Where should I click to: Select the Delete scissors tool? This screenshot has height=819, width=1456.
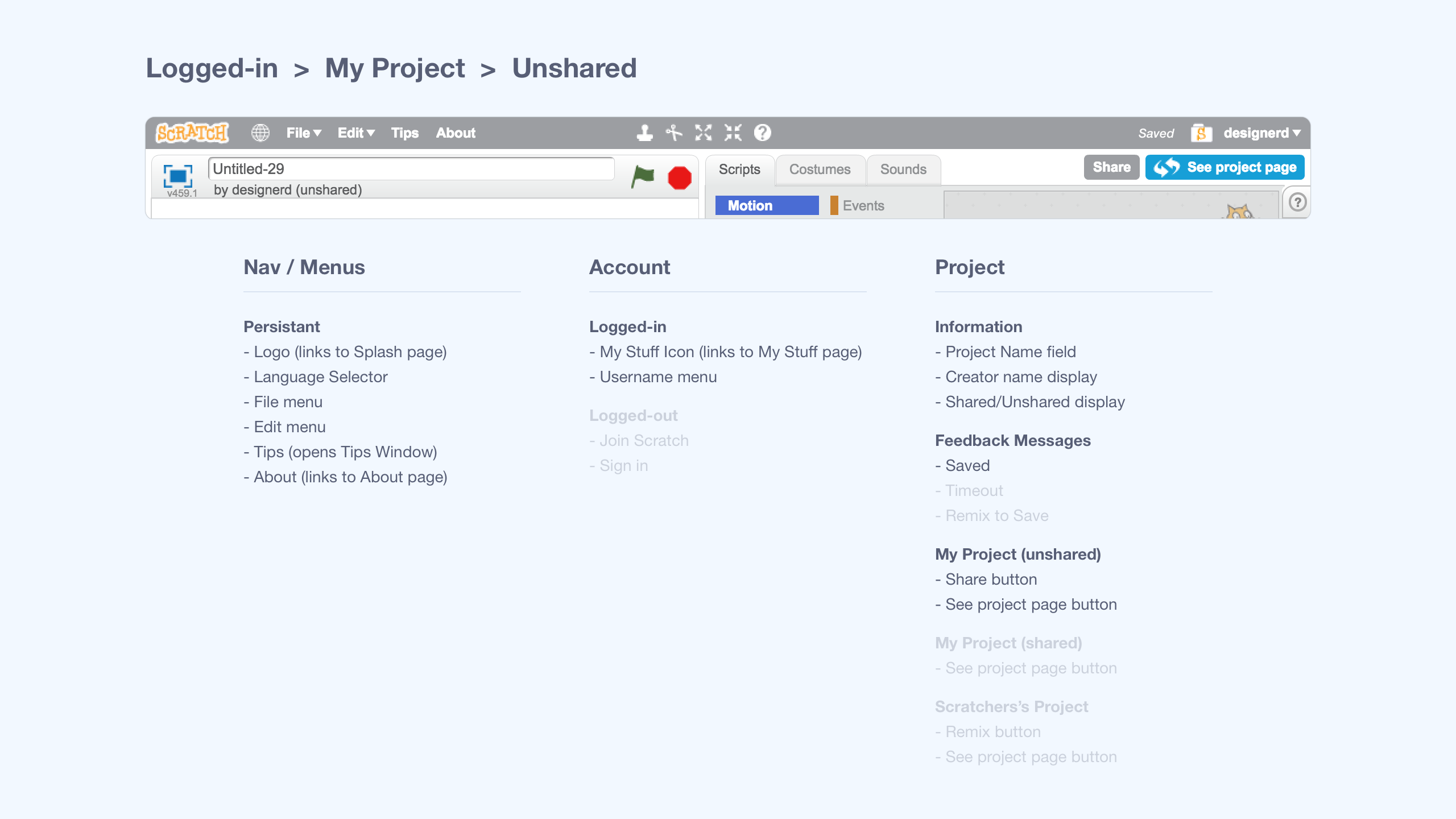pos(674,133)
